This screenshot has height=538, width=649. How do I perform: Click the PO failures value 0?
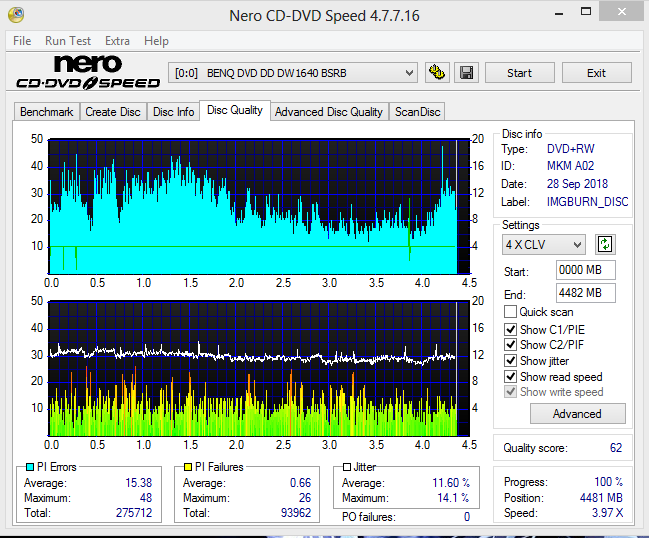467,516
